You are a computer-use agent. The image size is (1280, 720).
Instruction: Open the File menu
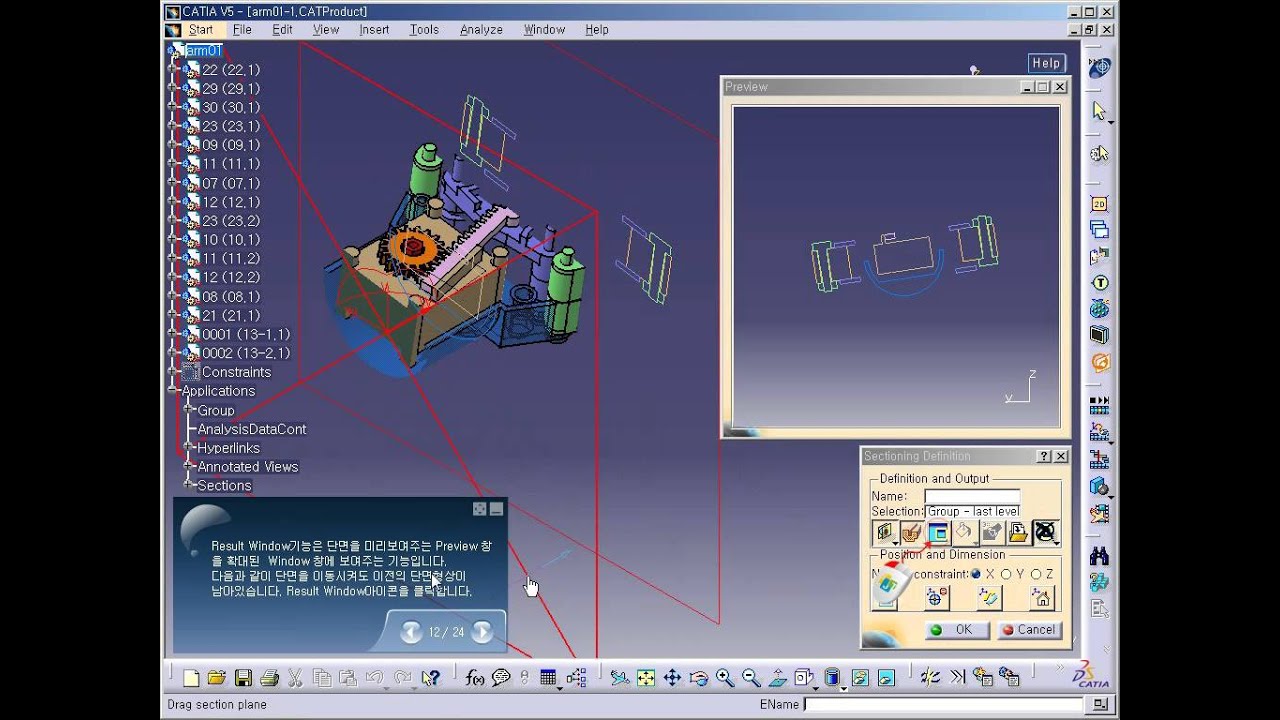[242, 30]
